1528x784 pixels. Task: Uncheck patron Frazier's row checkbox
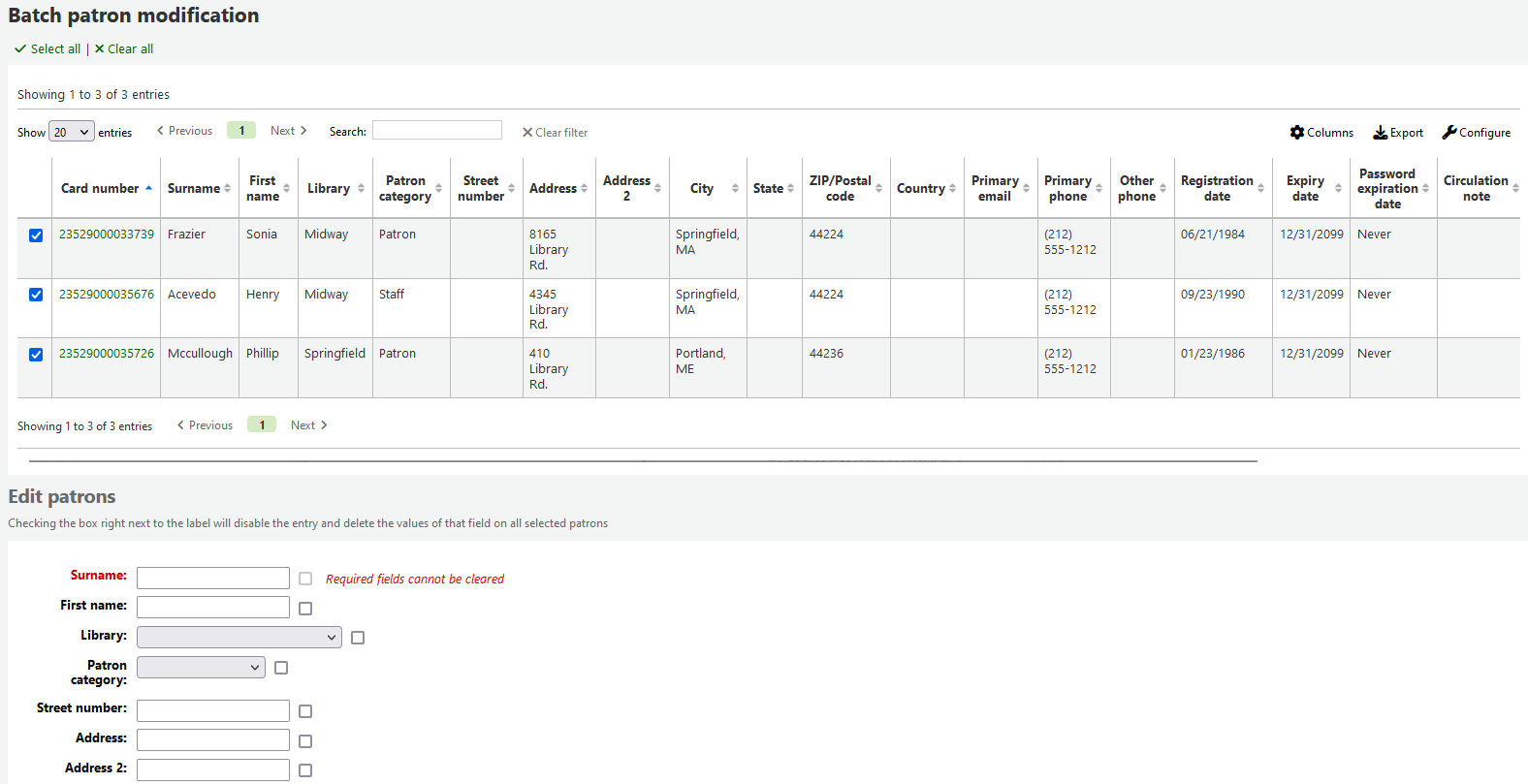click(x=36, y=235)
